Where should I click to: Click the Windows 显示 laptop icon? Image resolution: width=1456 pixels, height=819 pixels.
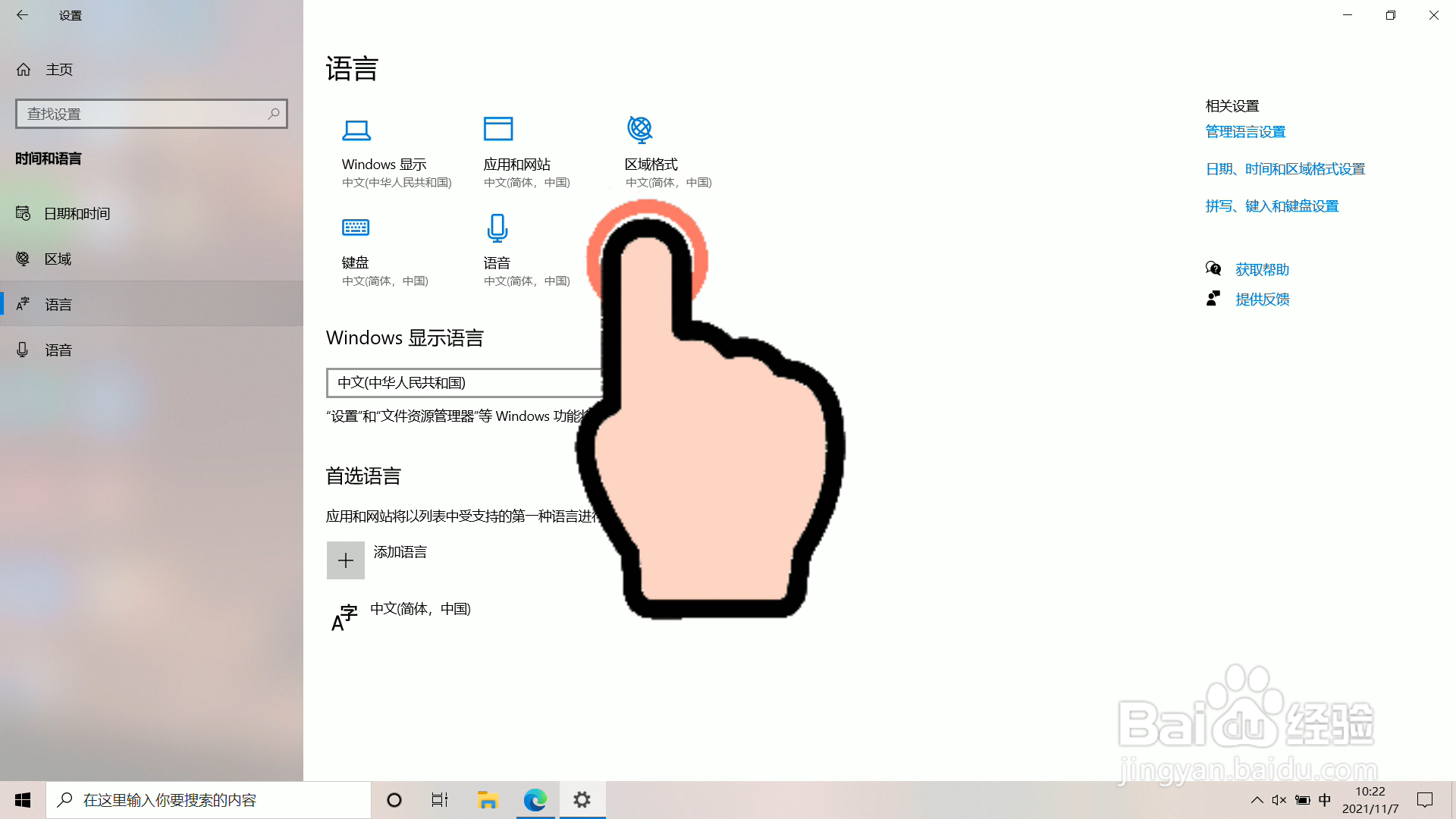point(356,130)
